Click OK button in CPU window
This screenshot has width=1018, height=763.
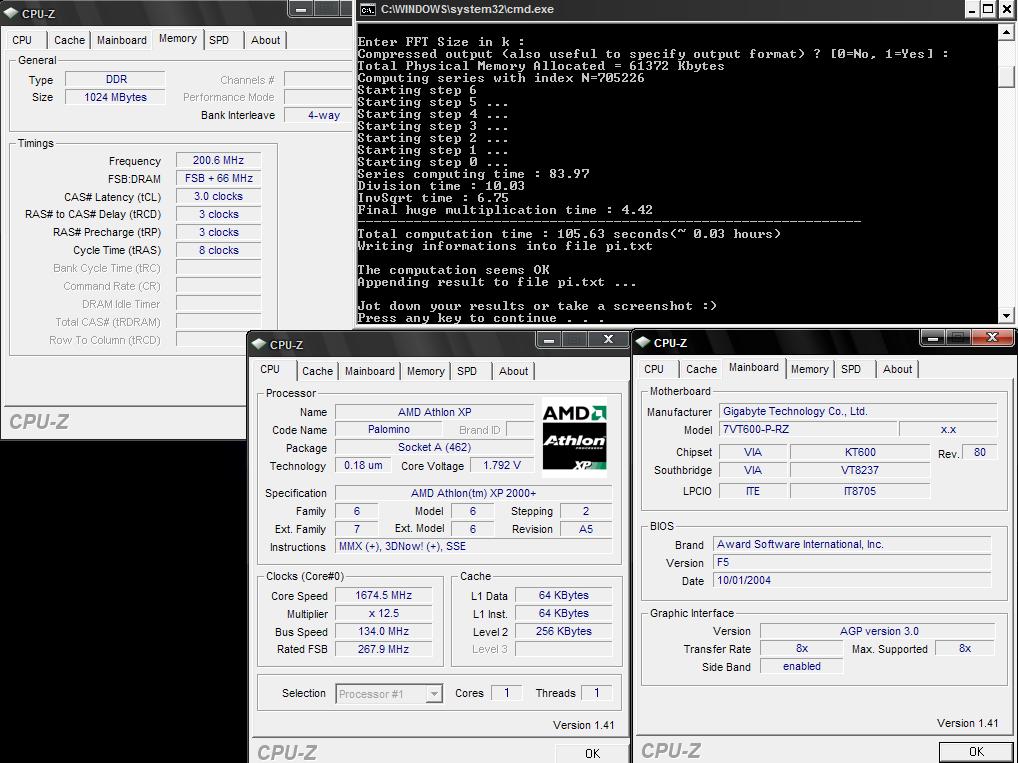[592, 753]
